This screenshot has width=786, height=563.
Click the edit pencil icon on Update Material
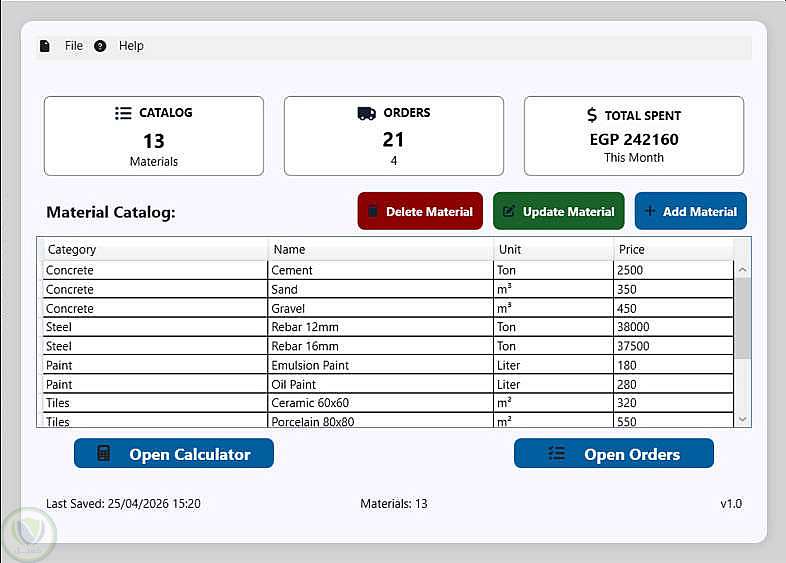pos(509,211)
